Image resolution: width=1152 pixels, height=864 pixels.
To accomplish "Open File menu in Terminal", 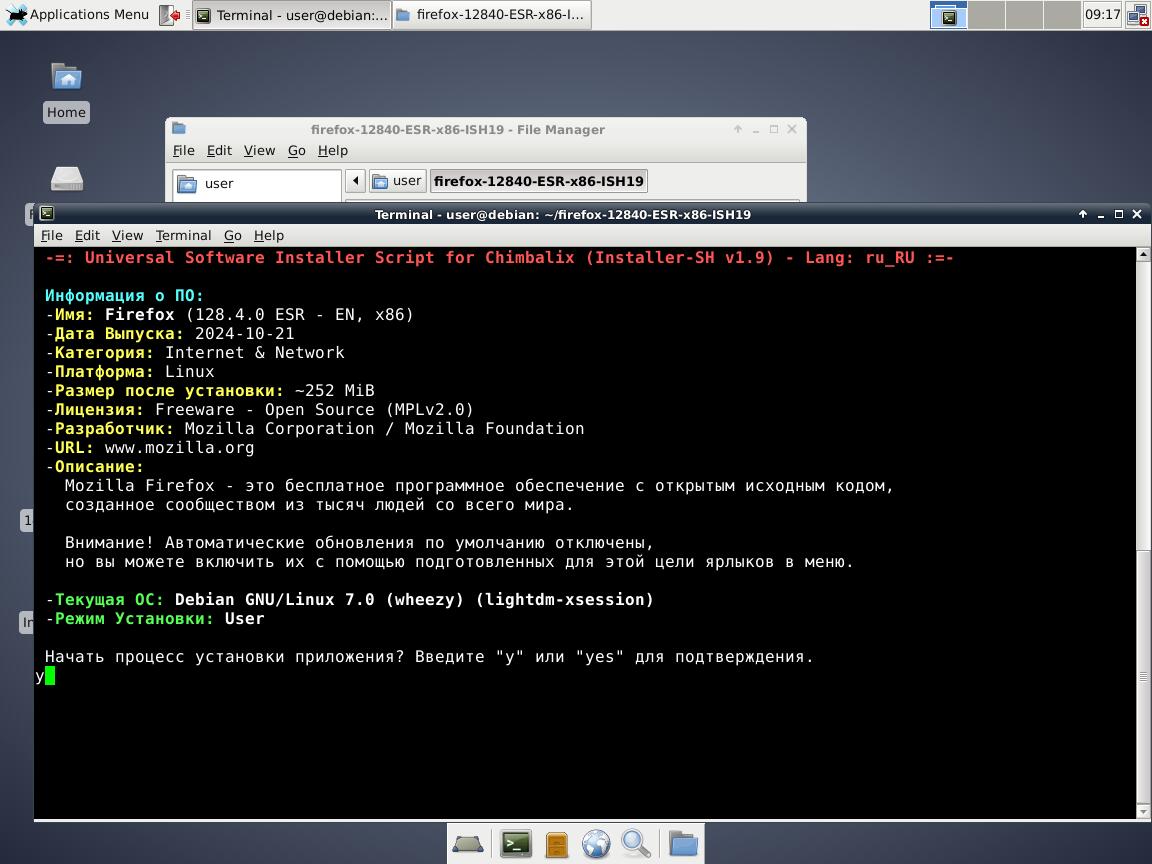I will click(x=51, y=235).
